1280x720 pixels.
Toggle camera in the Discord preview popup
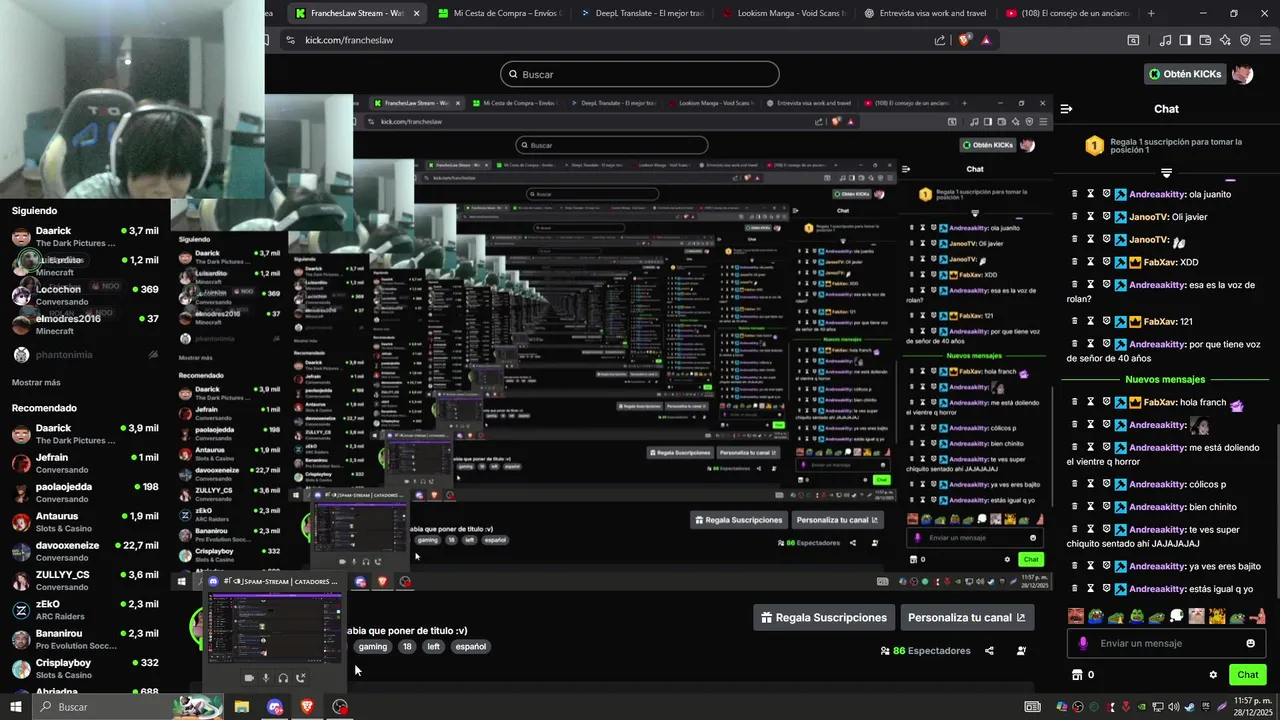249,678
